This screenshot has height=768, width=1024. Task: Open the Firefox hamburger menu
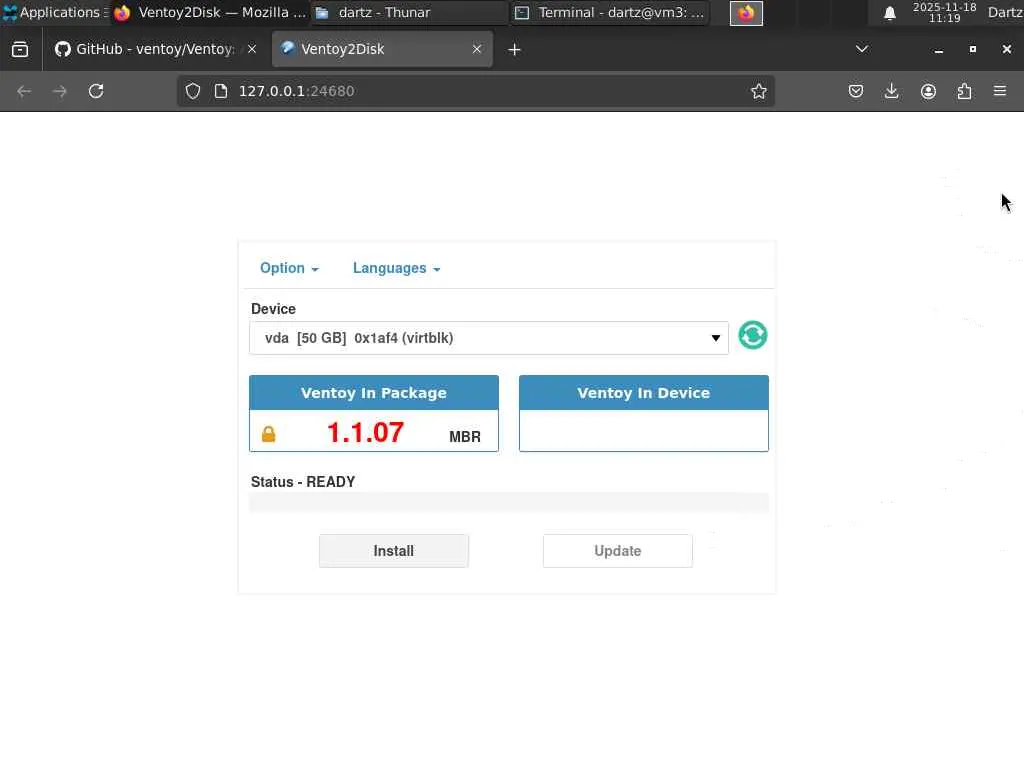pos(1000,91)
